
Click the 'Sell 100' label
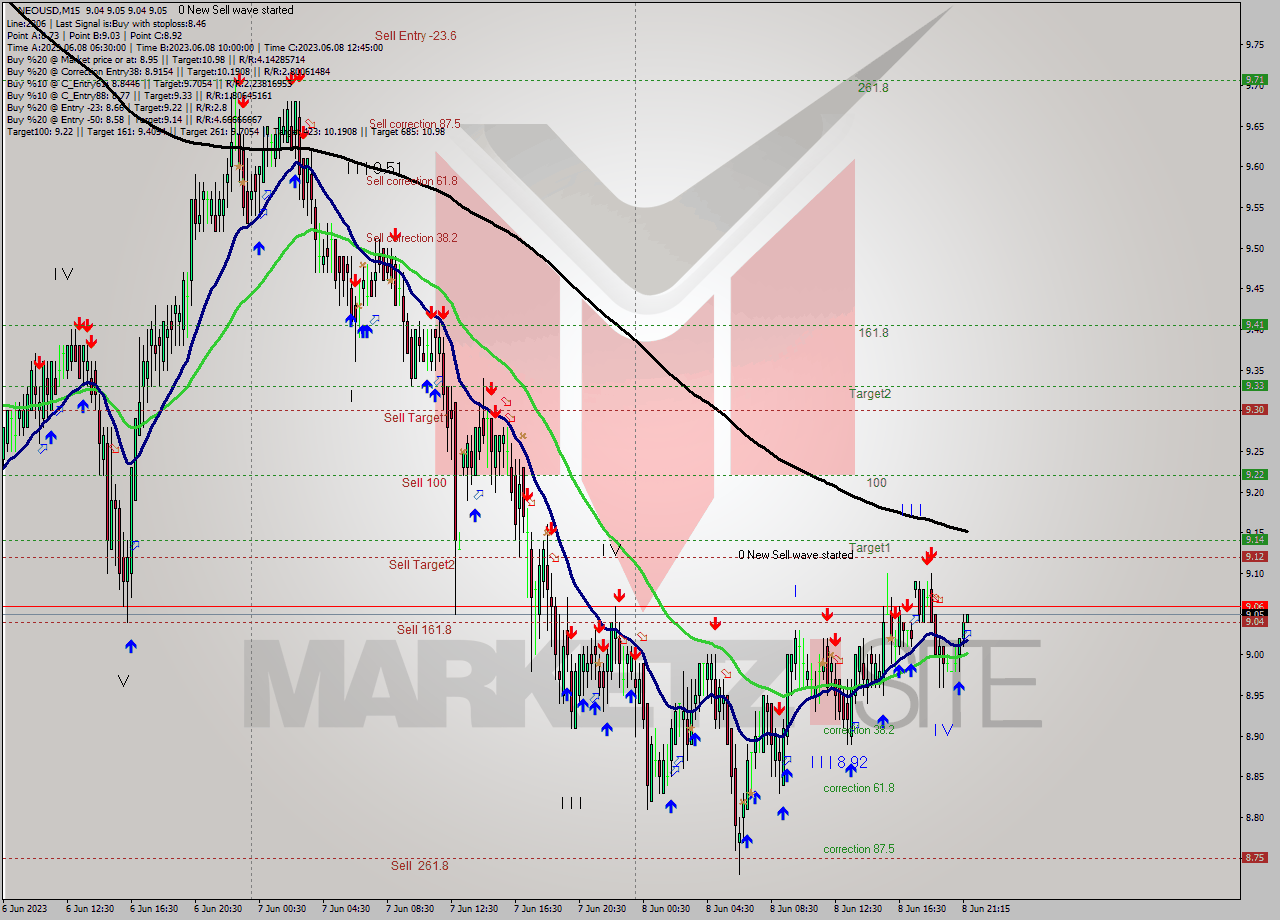(424, 483)
